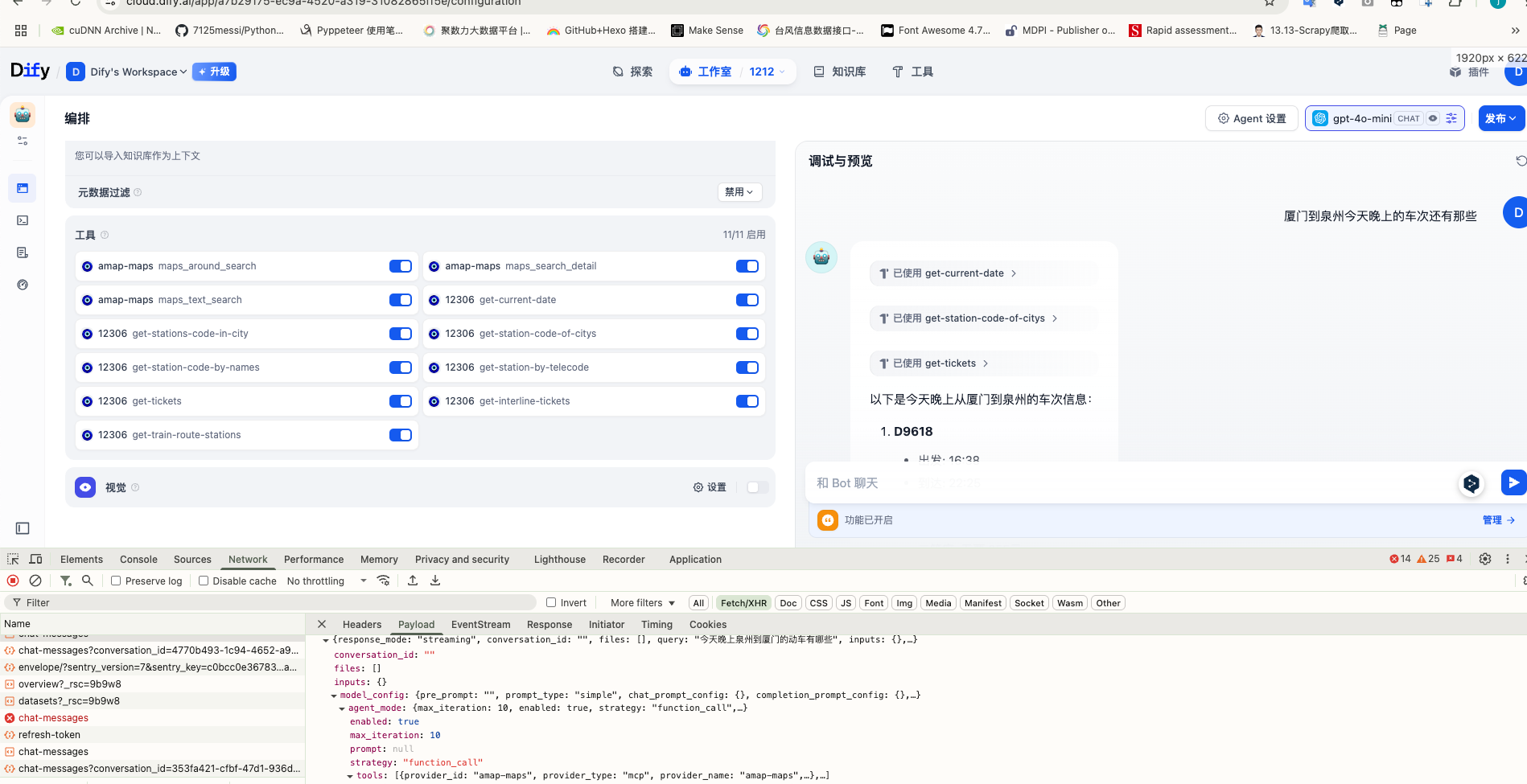Check the Disable cache checkbox
The image size is (1527, 784).
[204, 581]
